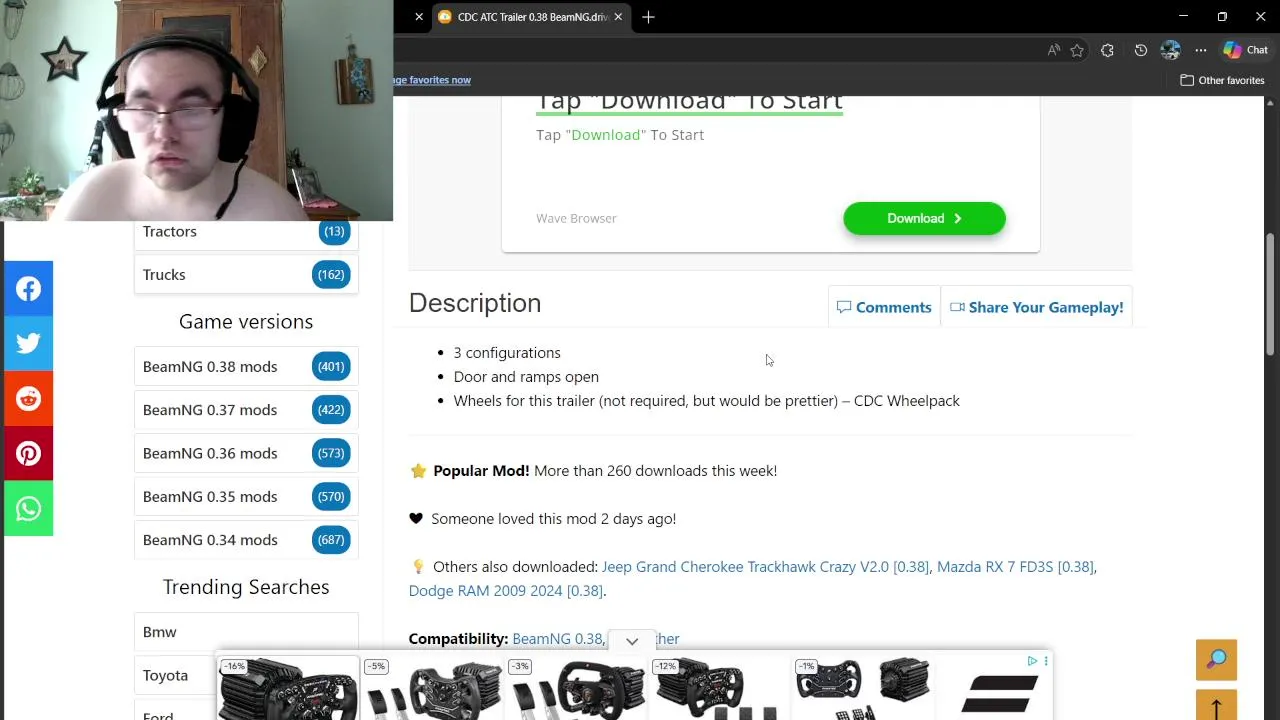This screenshot has width=1280, height=720.
Task: Open Jeep Grand Cherokee Trackhawk mod link
Action: pos(765,567)
